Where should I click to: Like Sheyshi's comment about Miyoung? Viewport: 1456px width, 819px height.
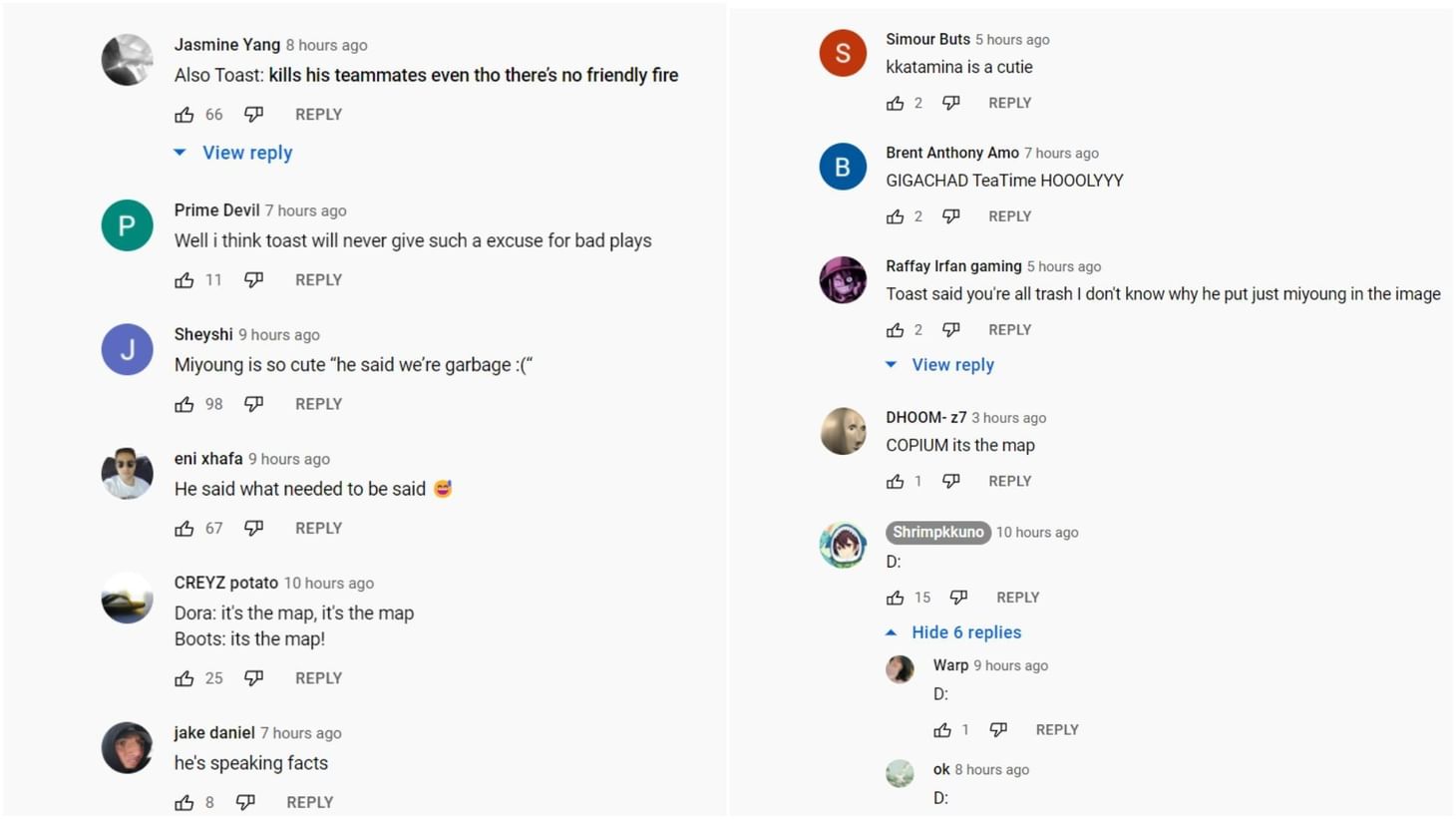coord(185,403)
